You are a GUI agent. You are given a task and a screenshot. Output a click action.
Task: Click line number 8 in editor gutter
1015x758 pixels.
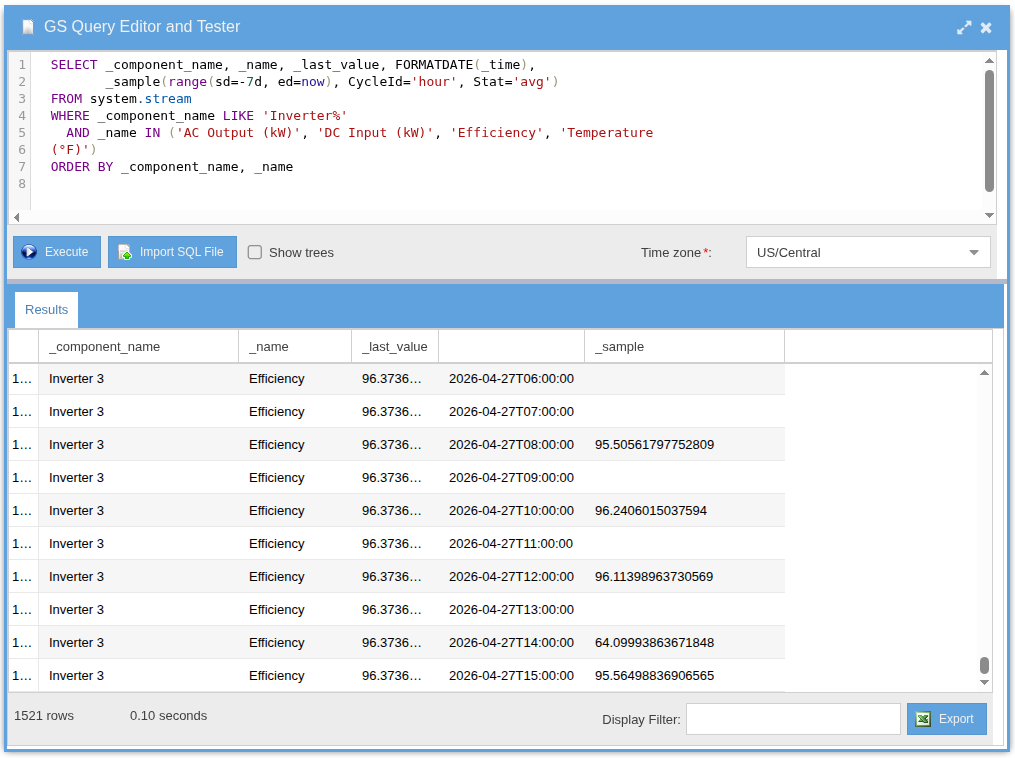[x=22, y=184]
